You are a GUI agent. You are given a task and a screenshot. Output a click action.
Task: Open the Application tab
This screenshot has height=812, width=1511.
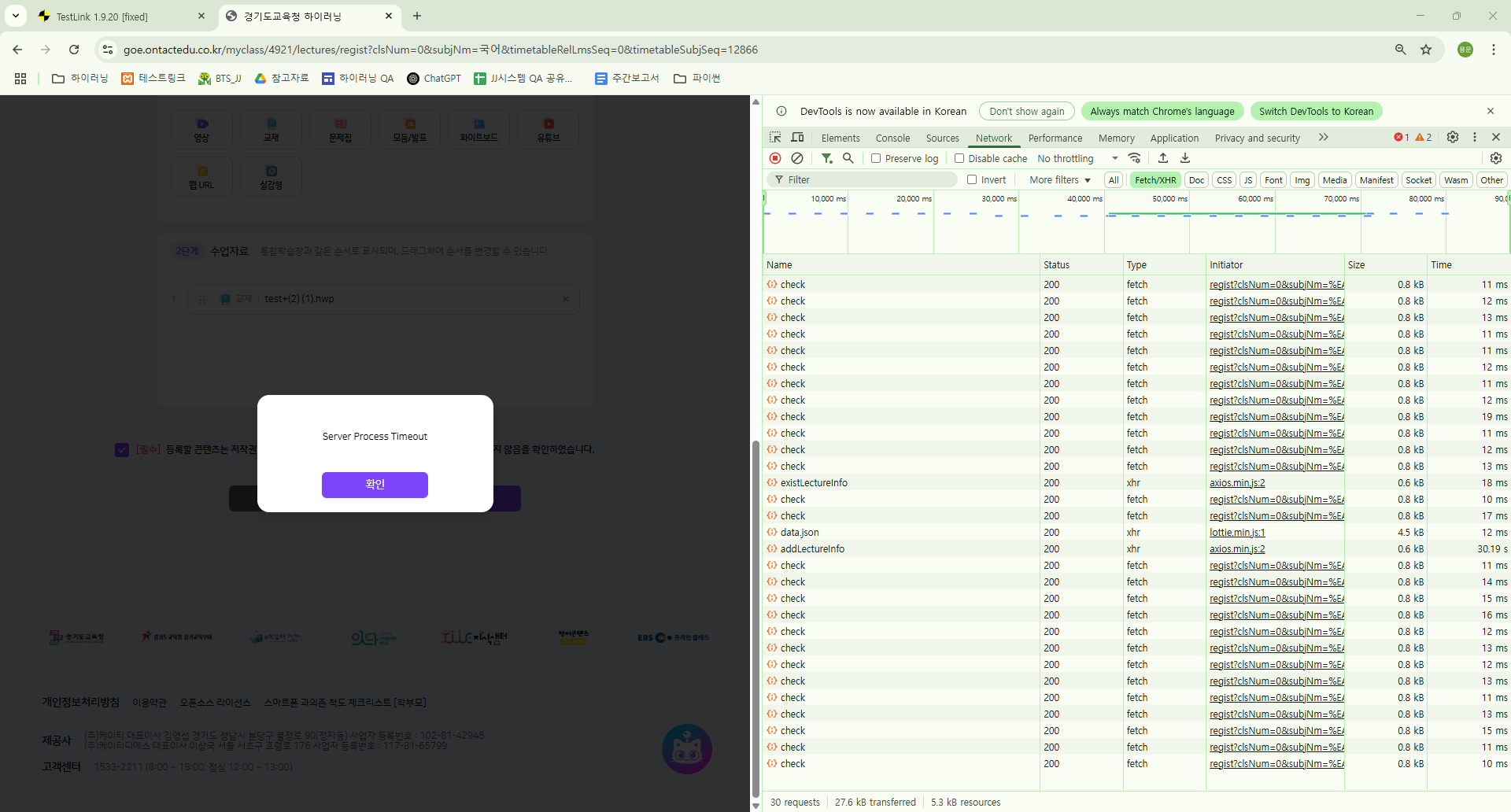click(1174, 138)
